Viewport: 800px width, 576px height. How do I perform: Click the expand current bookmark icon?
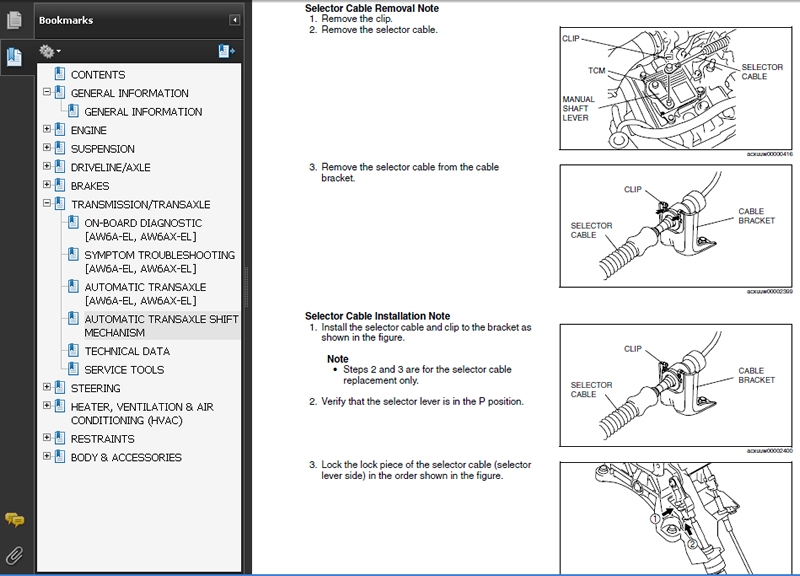(226, 51)
